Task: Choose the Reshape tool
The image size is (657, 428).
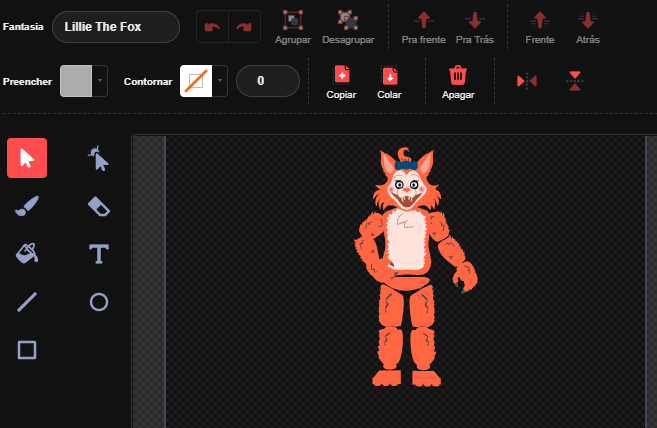Action: pyautogui.click(x=98, y=158)
